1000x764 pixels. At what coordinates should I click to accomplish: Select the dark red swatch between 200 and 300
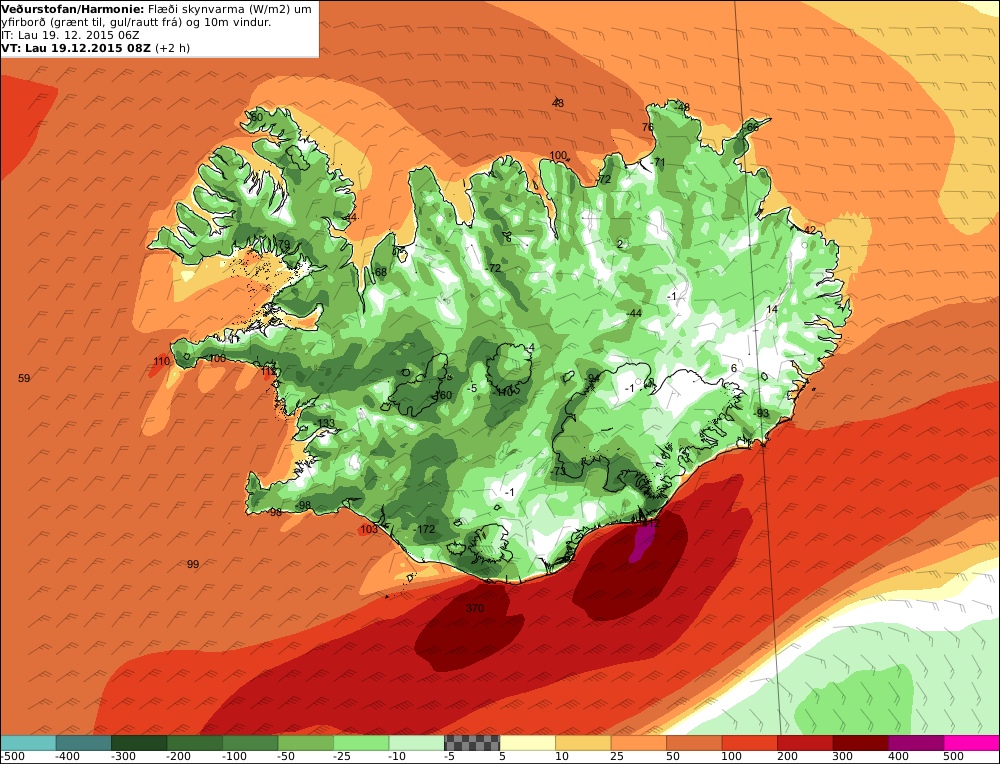(805, 742)
